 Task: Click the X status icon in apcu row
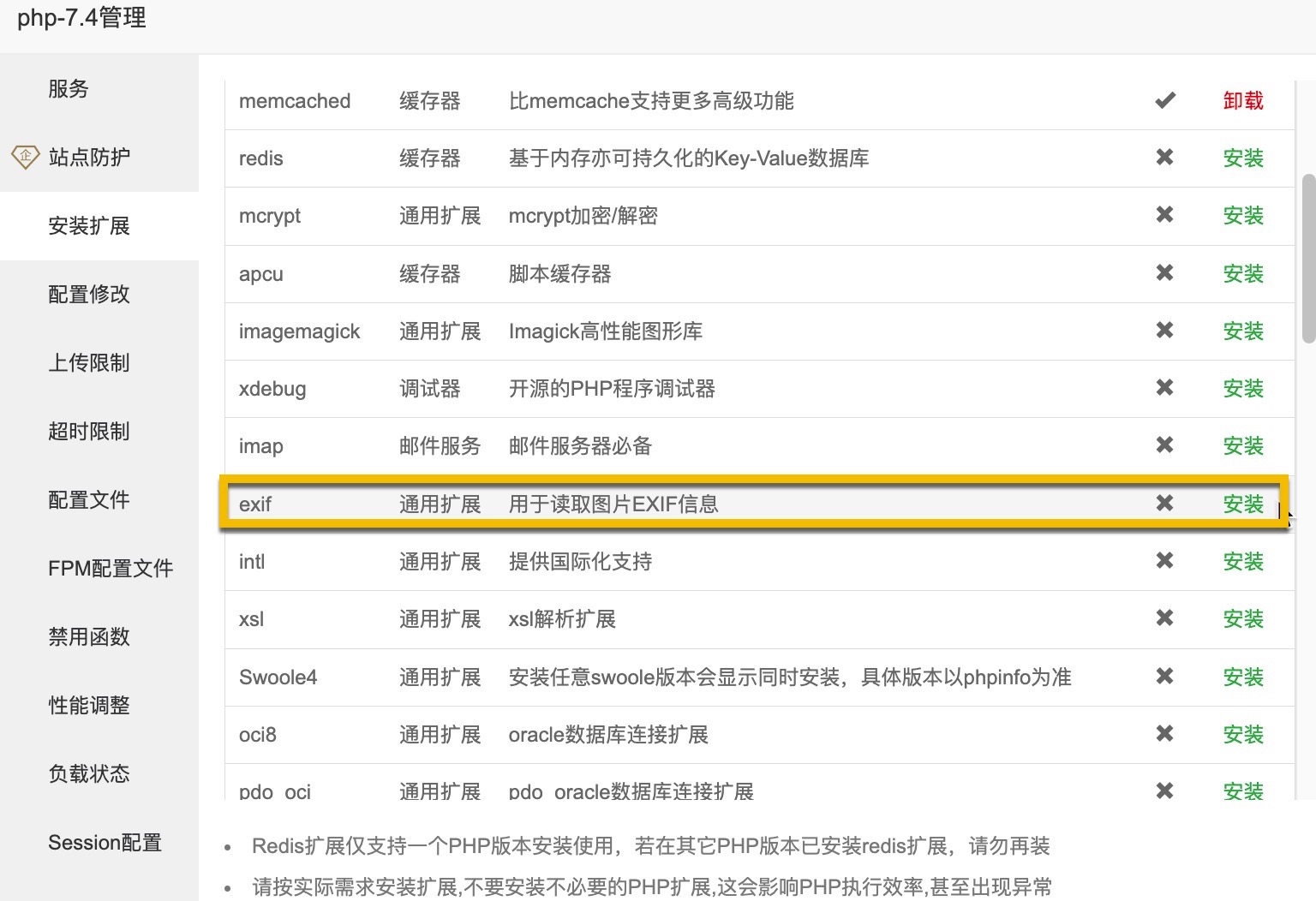[1164, 273]
